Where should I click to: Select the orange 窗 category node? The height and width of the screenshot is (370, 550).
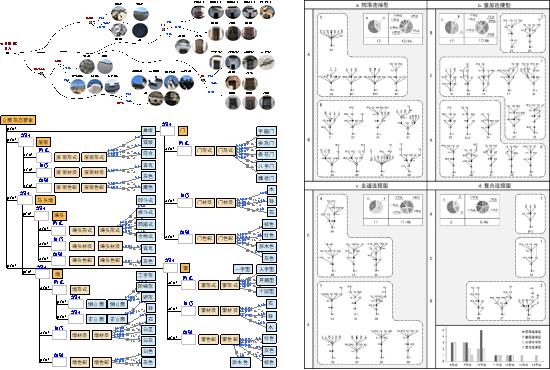click(x=185, y=268)
